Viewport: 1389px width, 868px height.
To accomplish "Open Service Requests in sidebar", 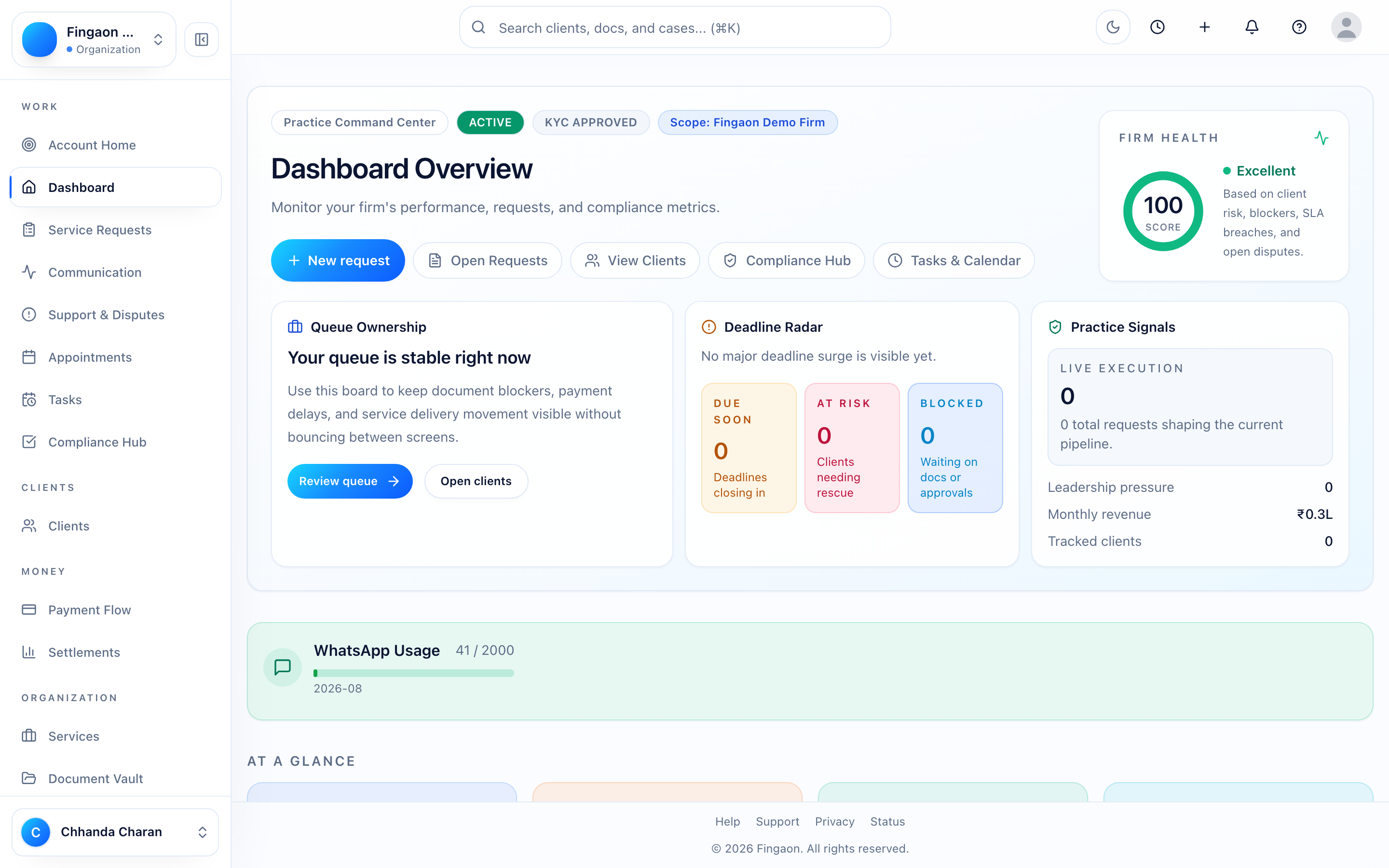I will click(115, 230).
